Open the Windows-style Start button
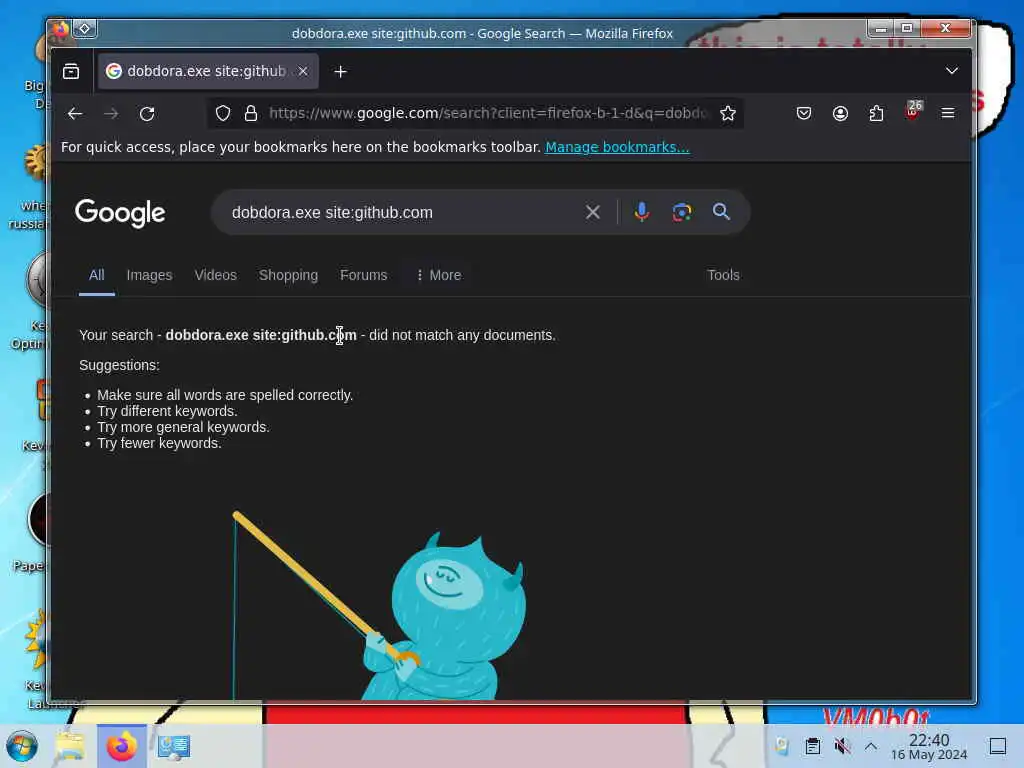The width and height of the screenshot is (1024, 768). pos(22,746)
